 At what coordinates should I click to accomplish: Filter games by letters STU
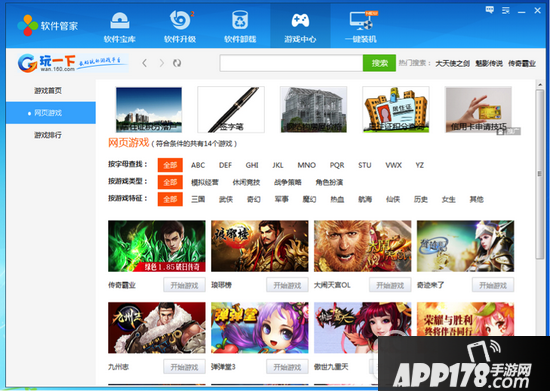coord(364,165)
